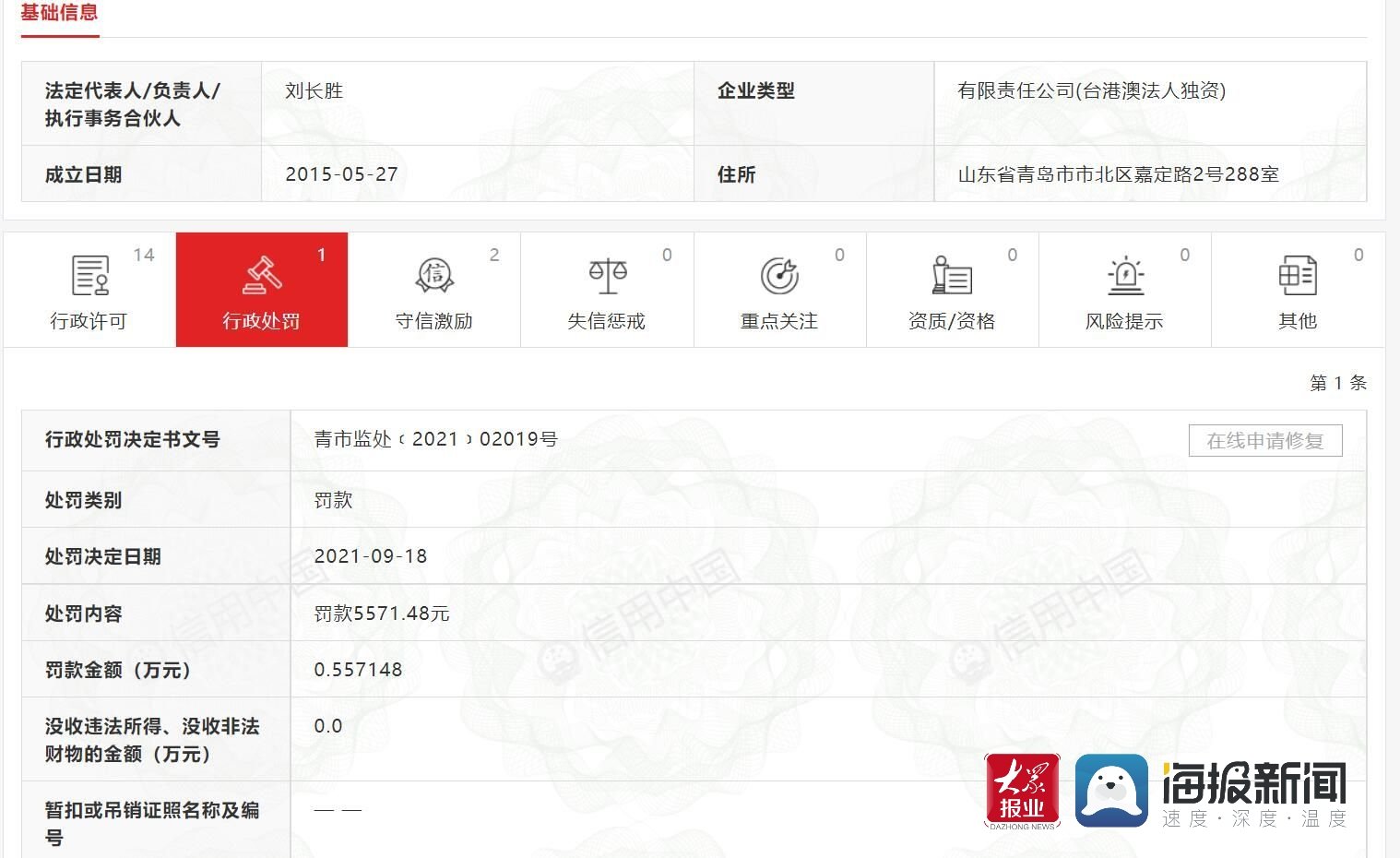This screenshot has width=1400, height=858.
Task: Select the 行政处罚 gavel icon
Action: click(x=262, y=275)
